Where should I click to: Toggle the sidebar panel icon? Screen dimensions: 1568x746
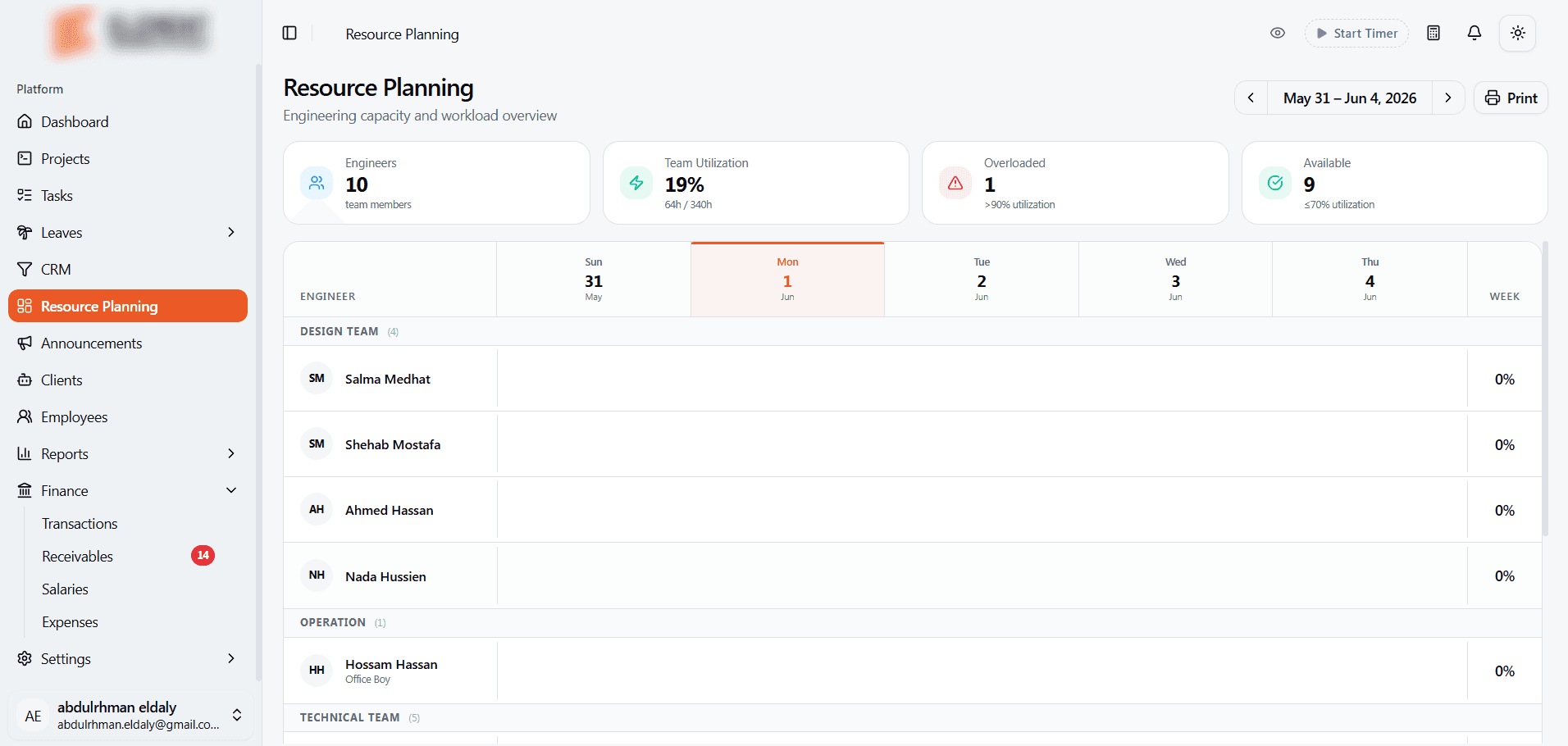pyautogui.click(x=289, y=34)
